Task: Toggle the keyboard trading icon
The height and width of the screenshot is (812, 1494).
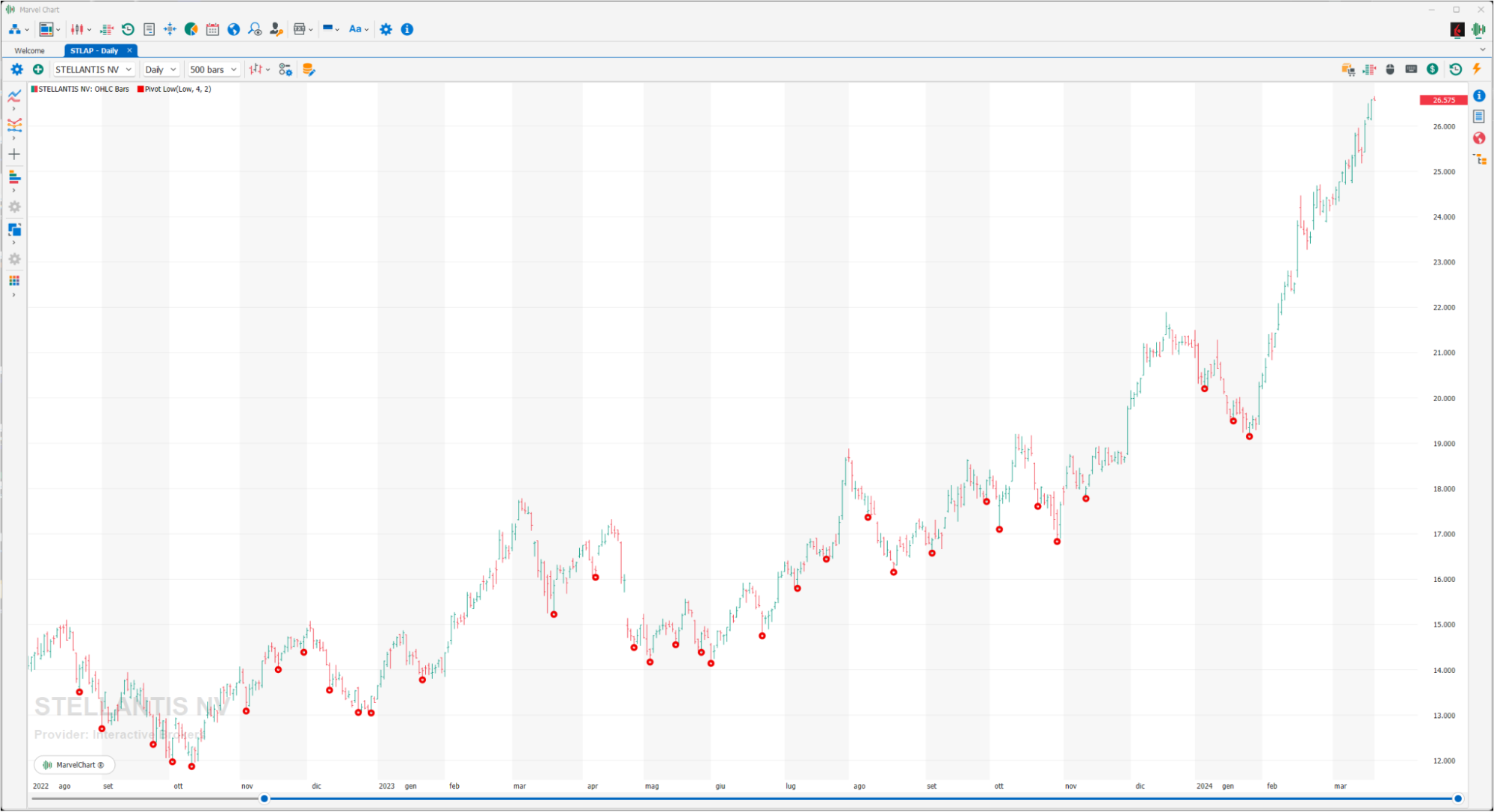Action: point(1411,69)
